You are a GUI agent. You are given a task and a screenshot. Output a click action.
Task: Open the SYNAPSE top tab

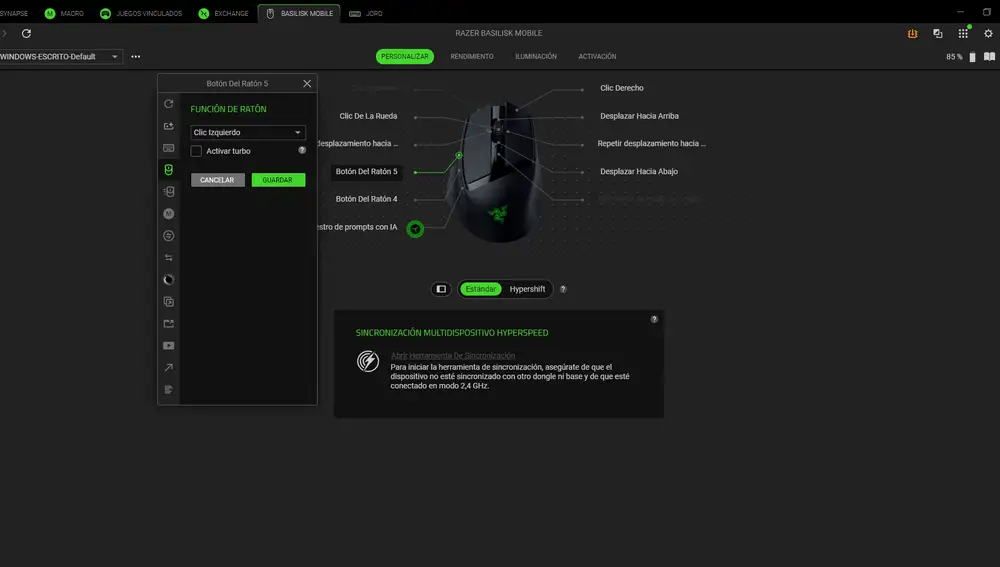coord(14,13)
